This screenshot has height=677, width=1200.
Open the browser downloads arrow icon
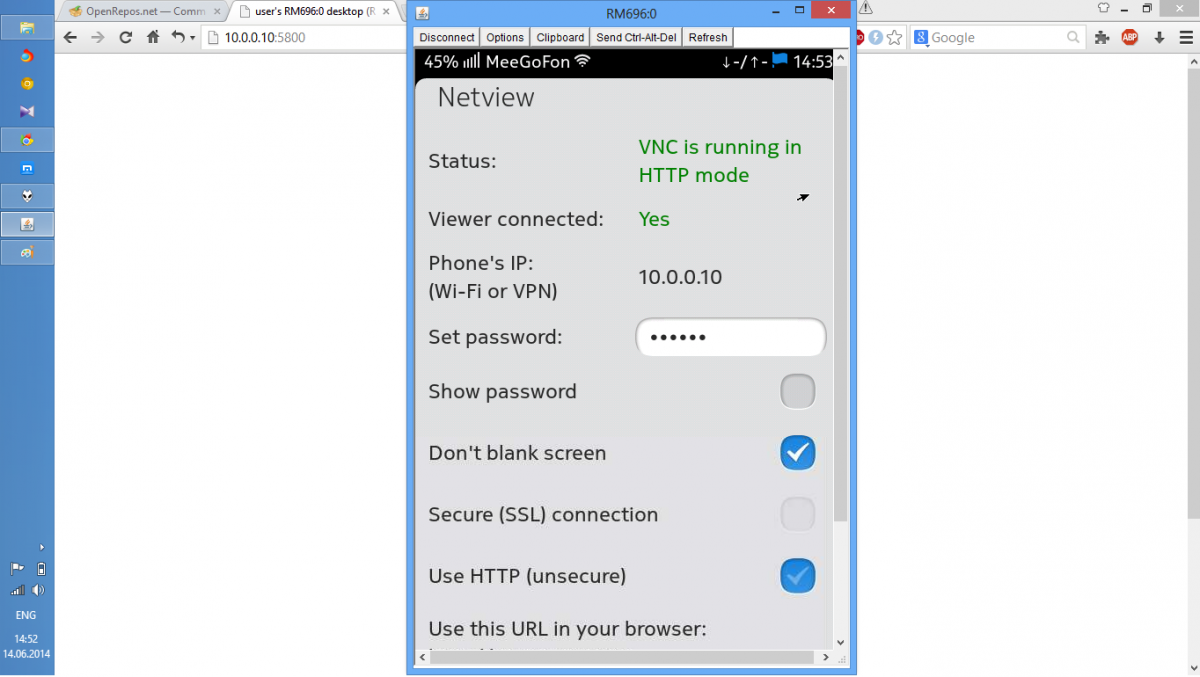pyautogui.click(x=1159, y=38)
